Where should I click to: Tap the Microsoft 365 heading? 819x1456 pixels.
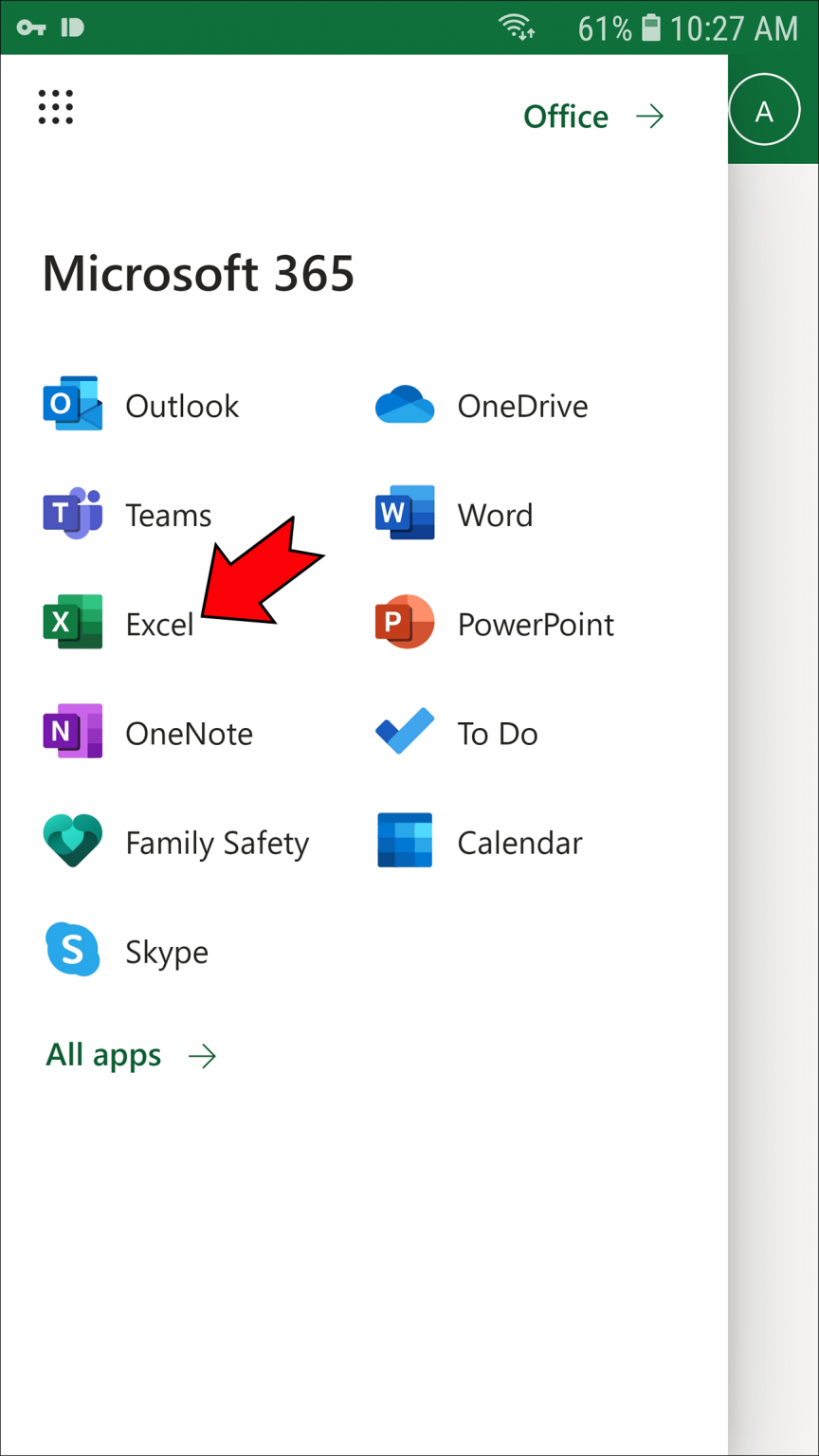click(198, 273)
